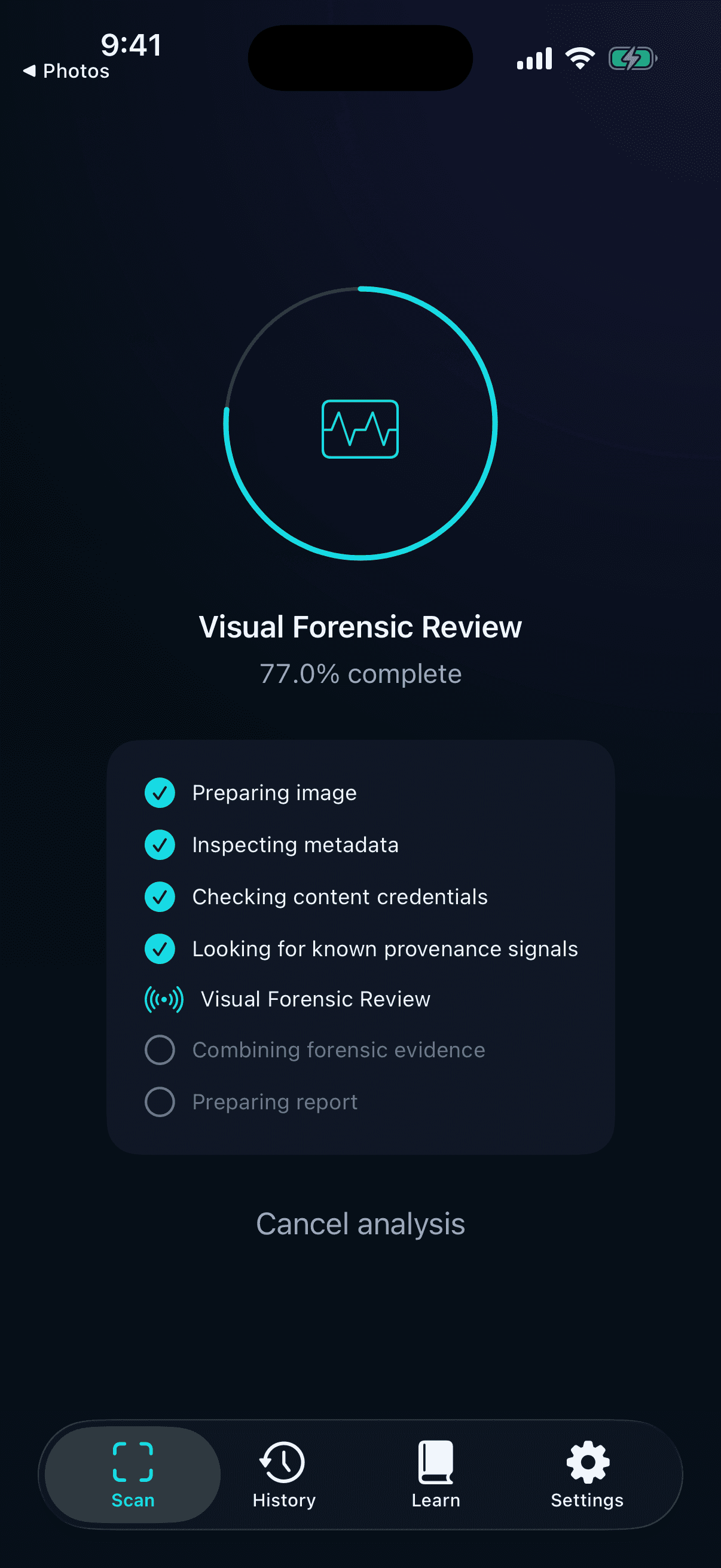
Task: Click the Preparing report step label
Action: pyautogui.click(x=274, y=1102)
